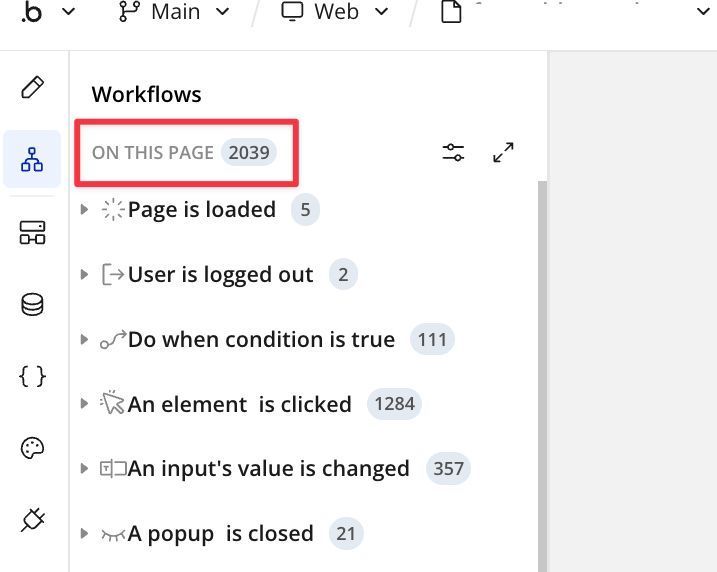Click the Page is loaded label
Viewport: 717px width, 572px height.
202,210
